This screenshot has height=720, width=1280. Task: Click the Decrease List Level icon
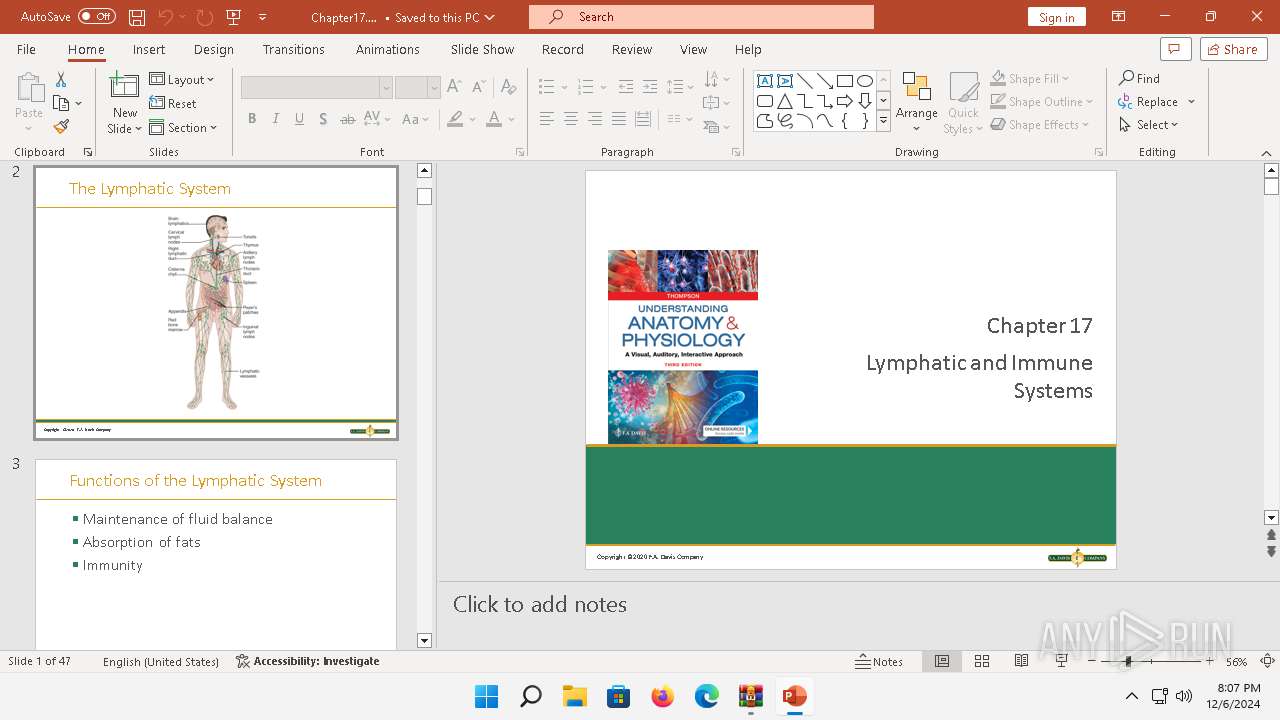626,87
